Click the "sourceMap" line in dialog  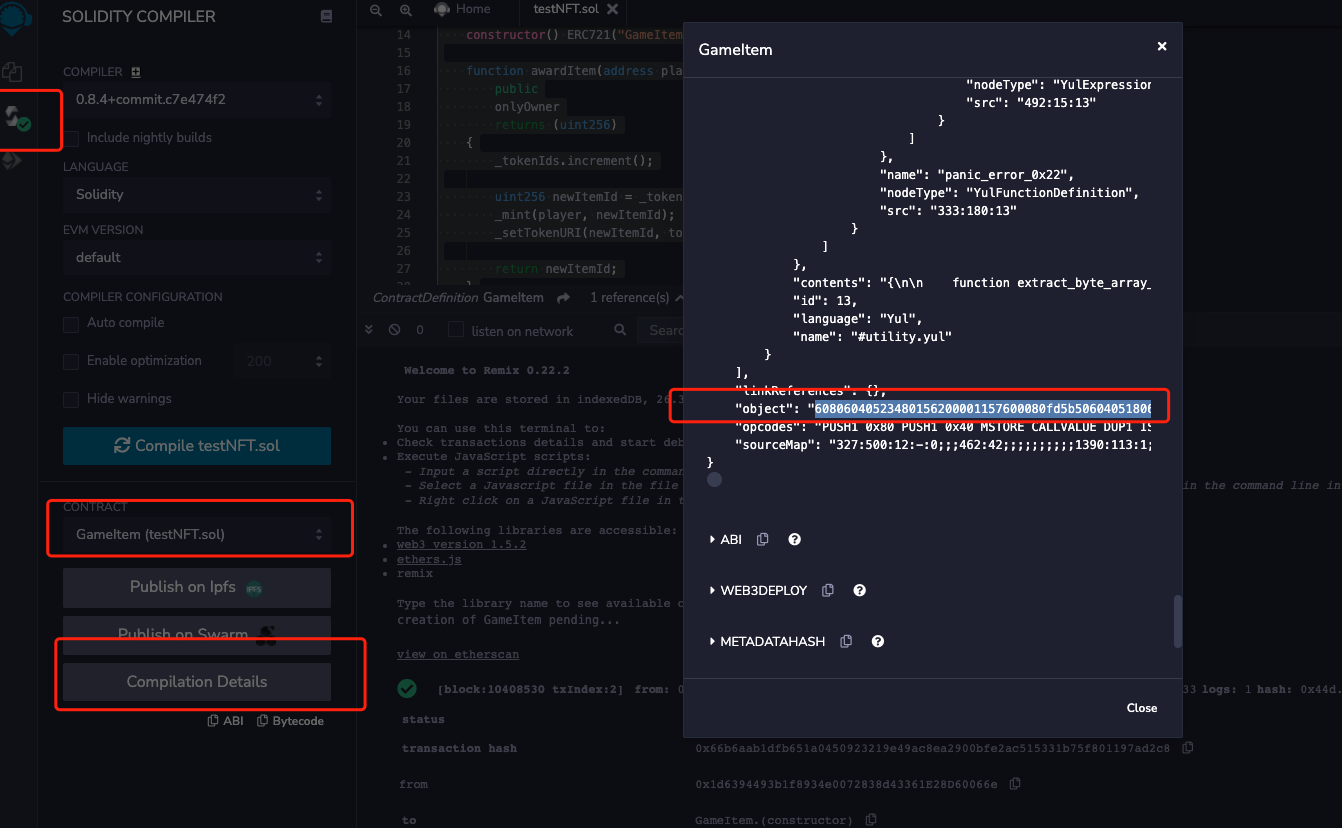tap(942, 445)
